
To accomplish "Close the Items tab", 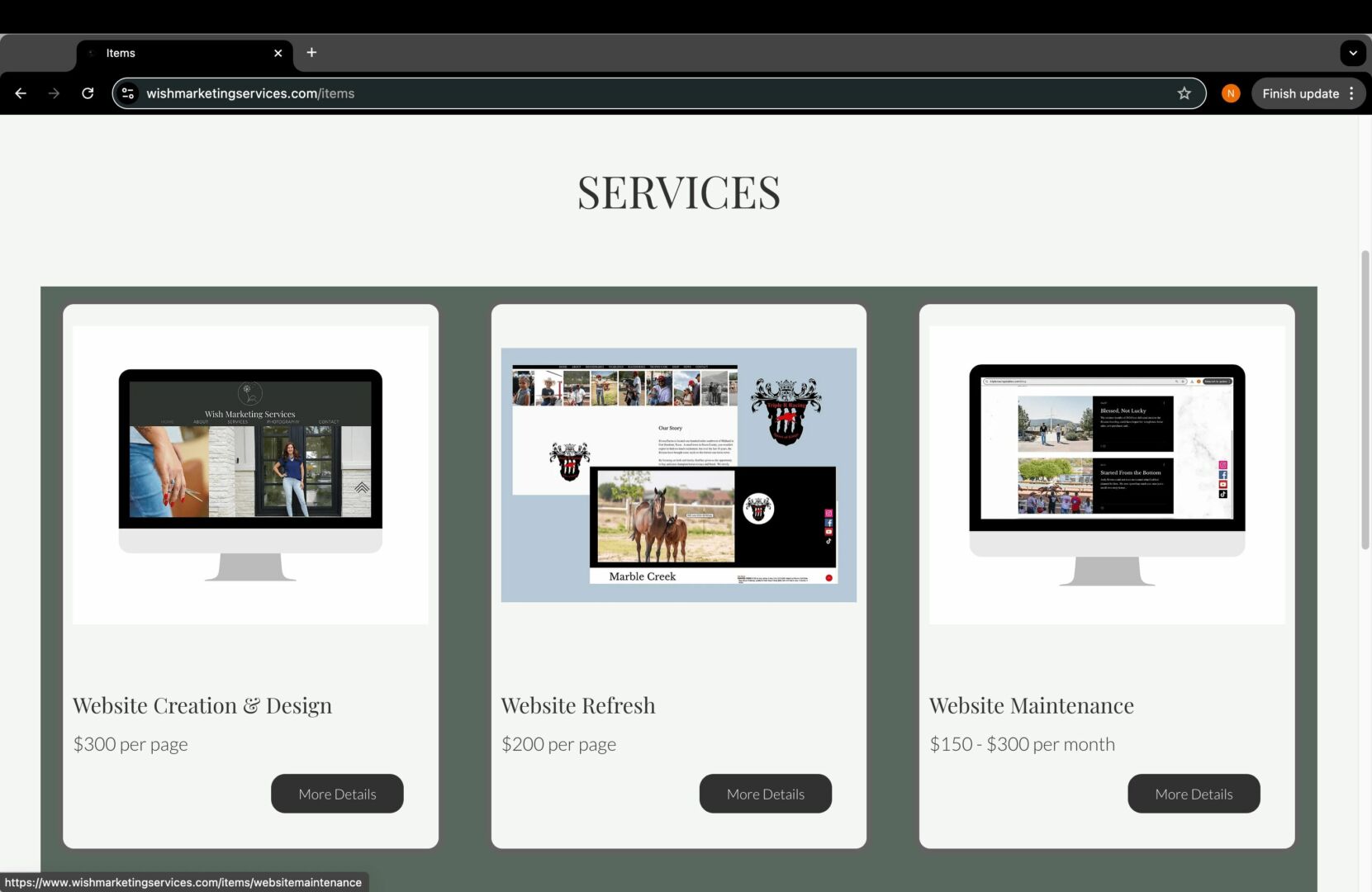I will pos(278,53).
